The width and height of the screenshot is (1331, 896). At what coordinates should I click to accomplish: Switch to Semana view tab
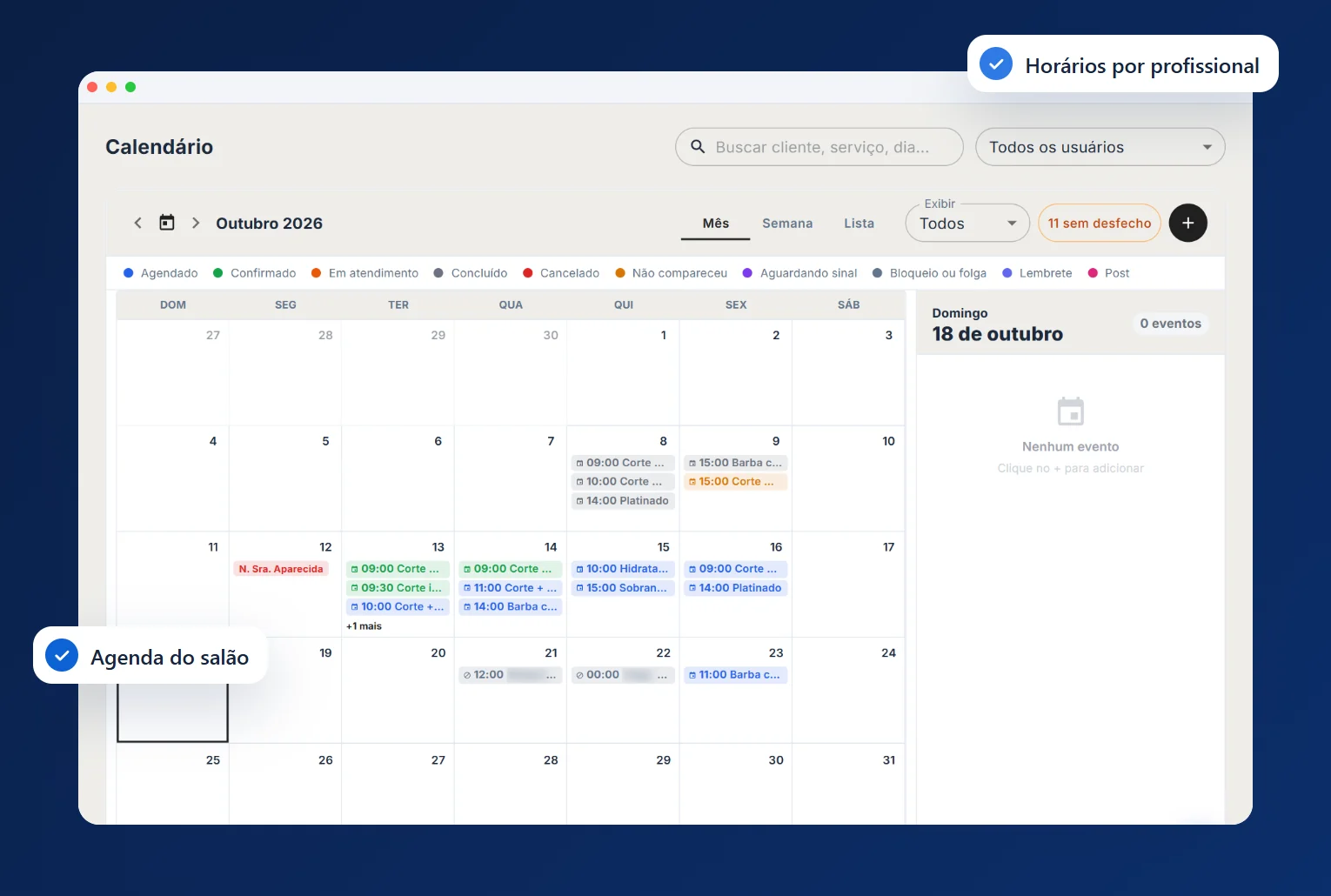point(787,224)
